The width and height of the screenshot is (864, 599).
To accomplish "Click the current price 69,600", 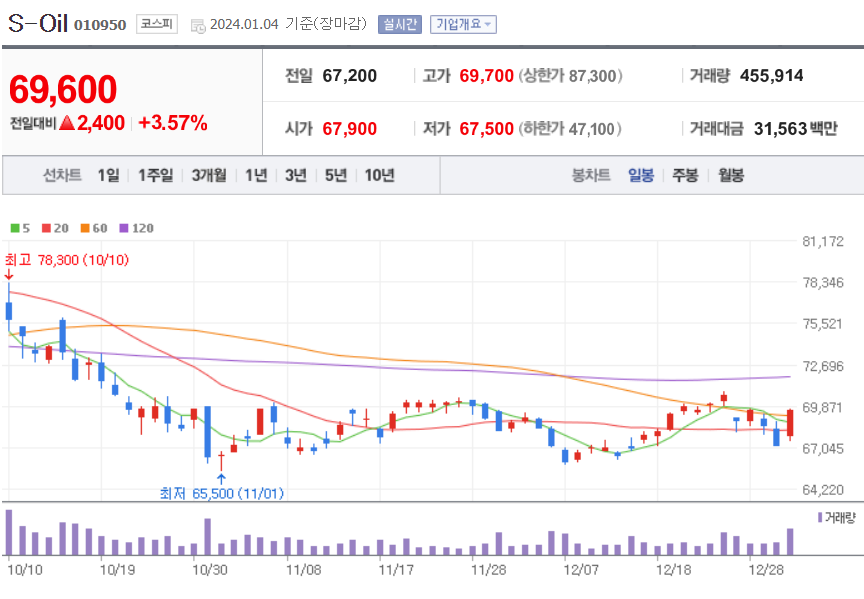I will coord(63,89).
